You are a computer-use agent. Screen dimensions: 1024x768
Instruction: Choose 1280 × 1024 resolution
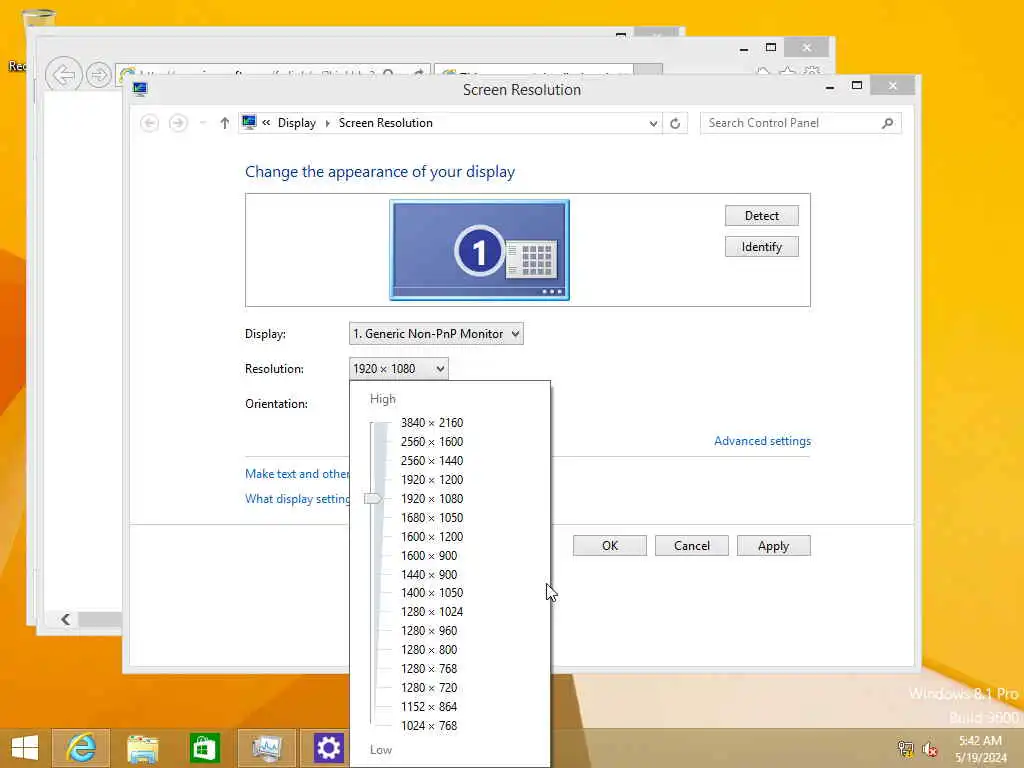point(432,611)
